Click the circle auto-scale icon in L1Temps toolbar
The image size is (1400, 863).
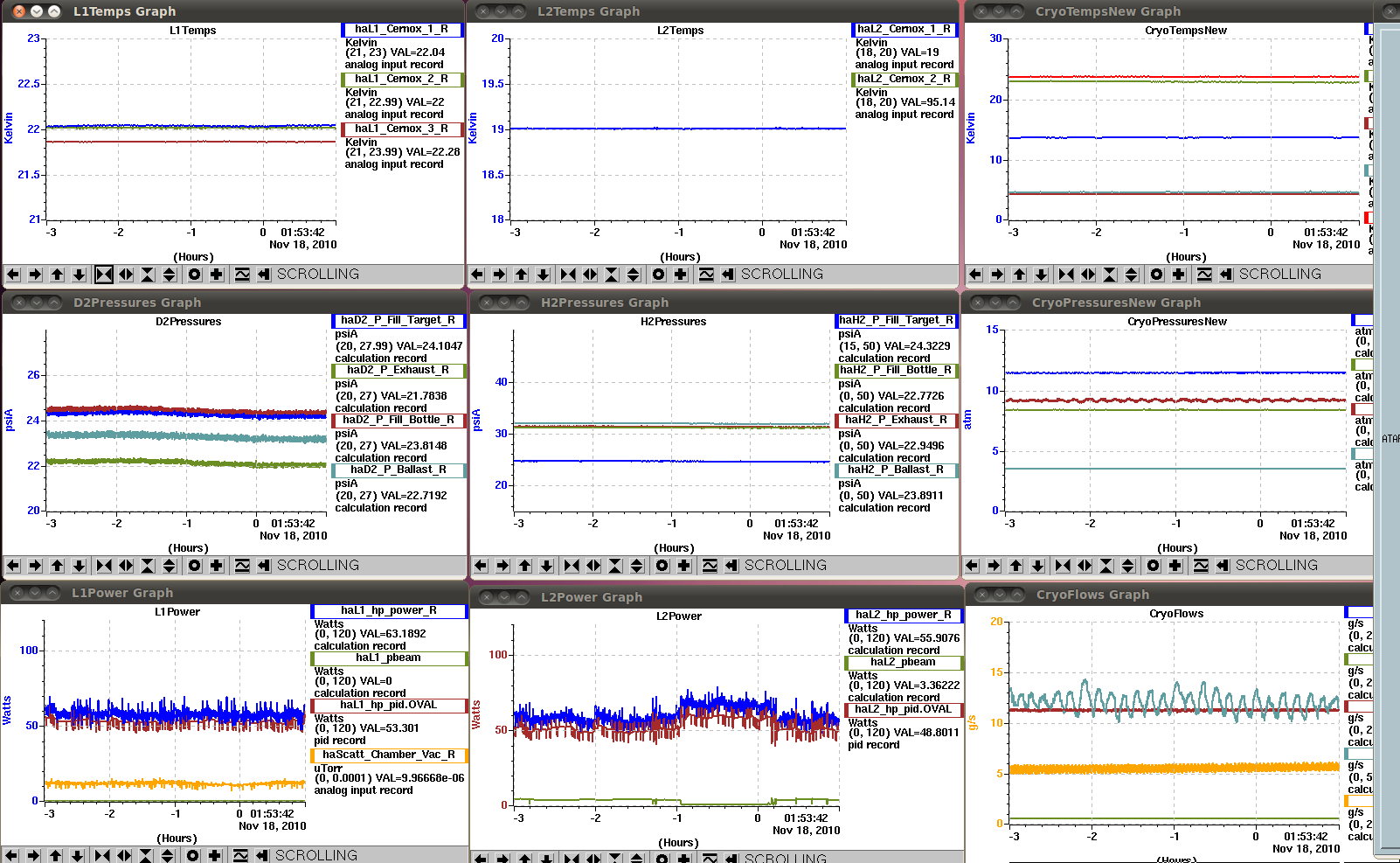[x=195, y=275]
